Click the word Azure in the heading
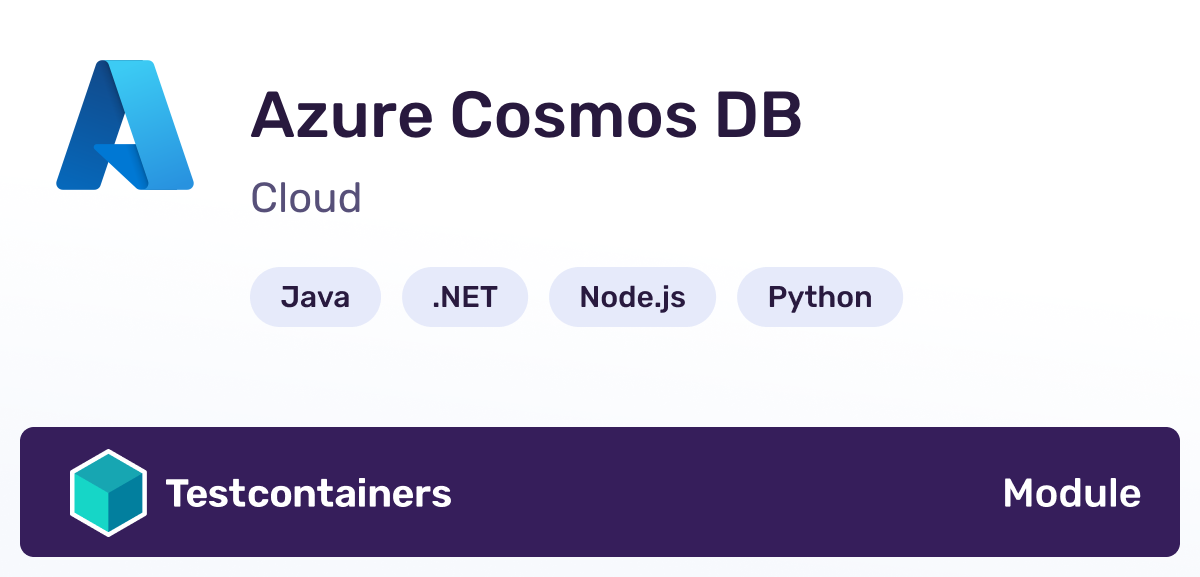Viewport: 1200px width, 577px height. pyautogui.click(x=340, y=115)
